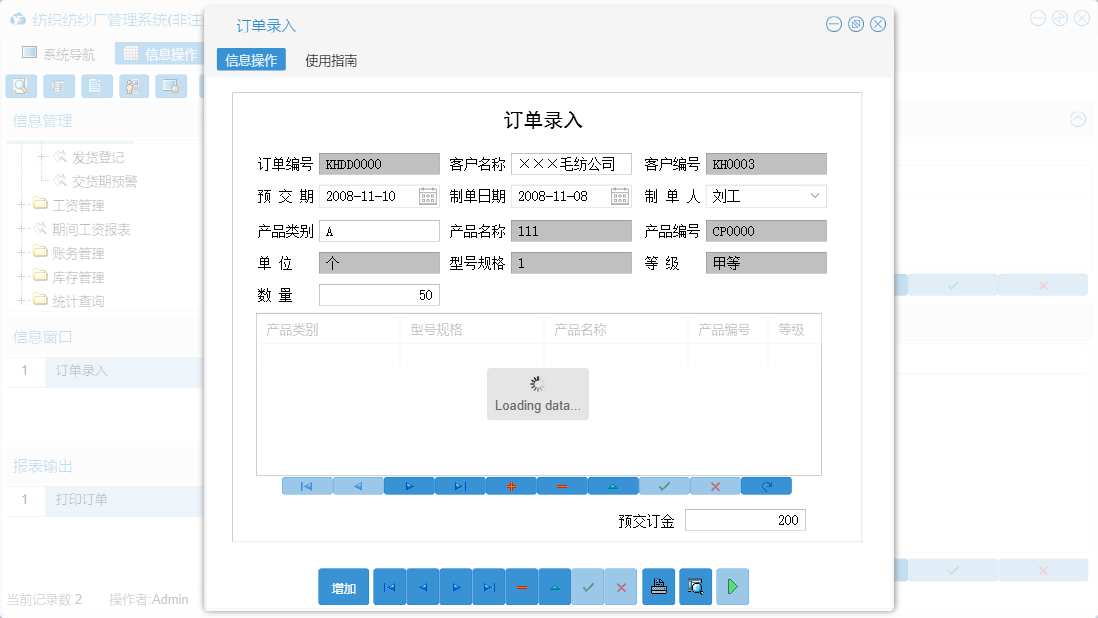
Task: Jump to first record using grid navigator
Action: [x=307, y=485]
